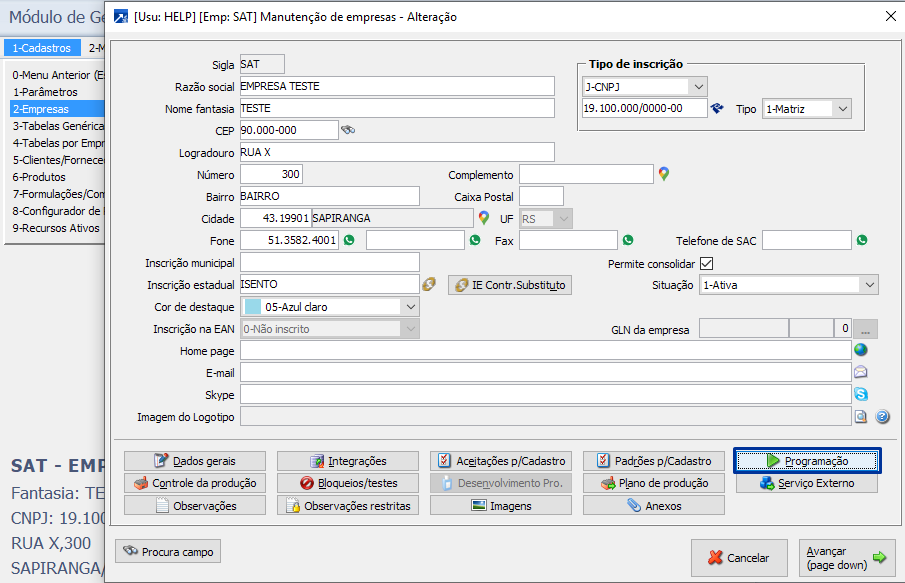905x583 pixels.
Task: Open the 1-Cadastros menu tab
Action: [x=41, y=47]
